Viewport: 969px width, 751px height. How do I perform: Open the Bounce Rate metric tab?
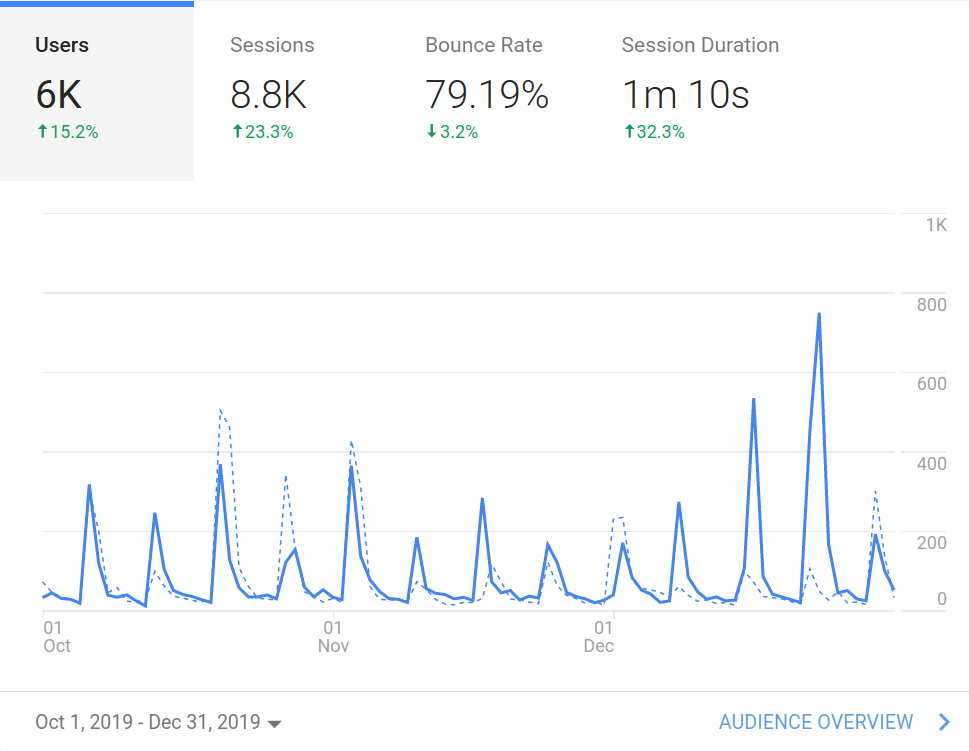487,91
